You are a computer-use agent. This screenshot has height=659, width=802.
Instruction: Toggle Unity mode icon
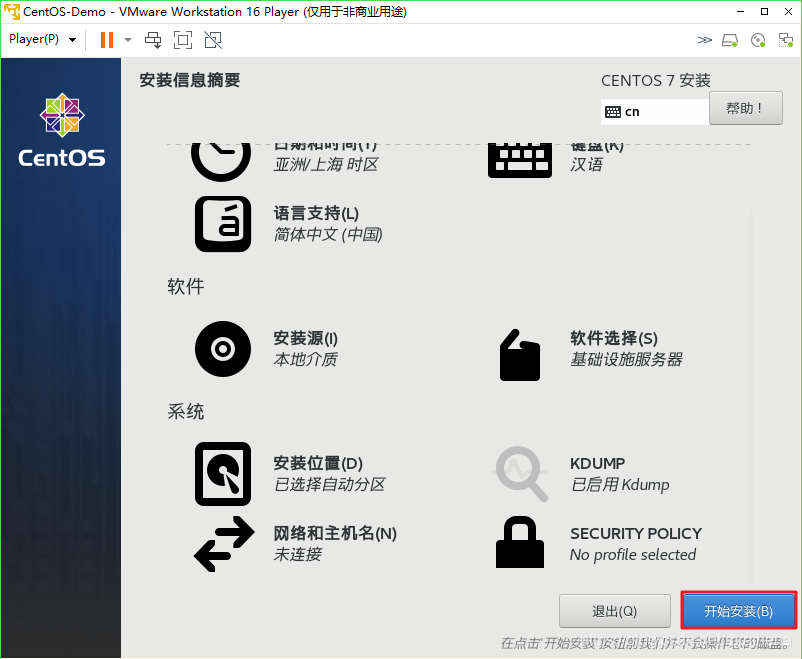click(x=213, y=40)
